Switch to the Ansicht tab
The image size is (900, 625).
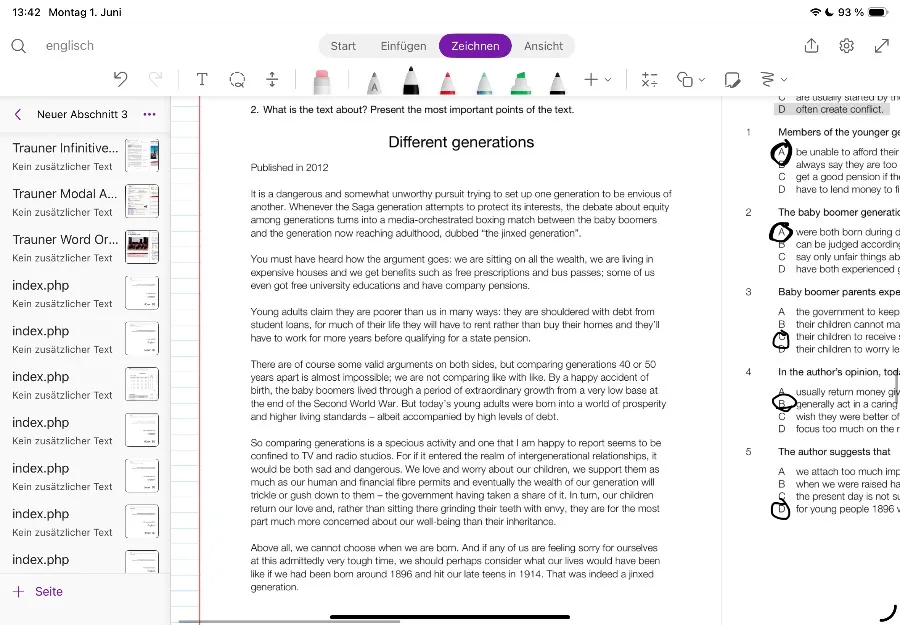click(x=543, y=46)
